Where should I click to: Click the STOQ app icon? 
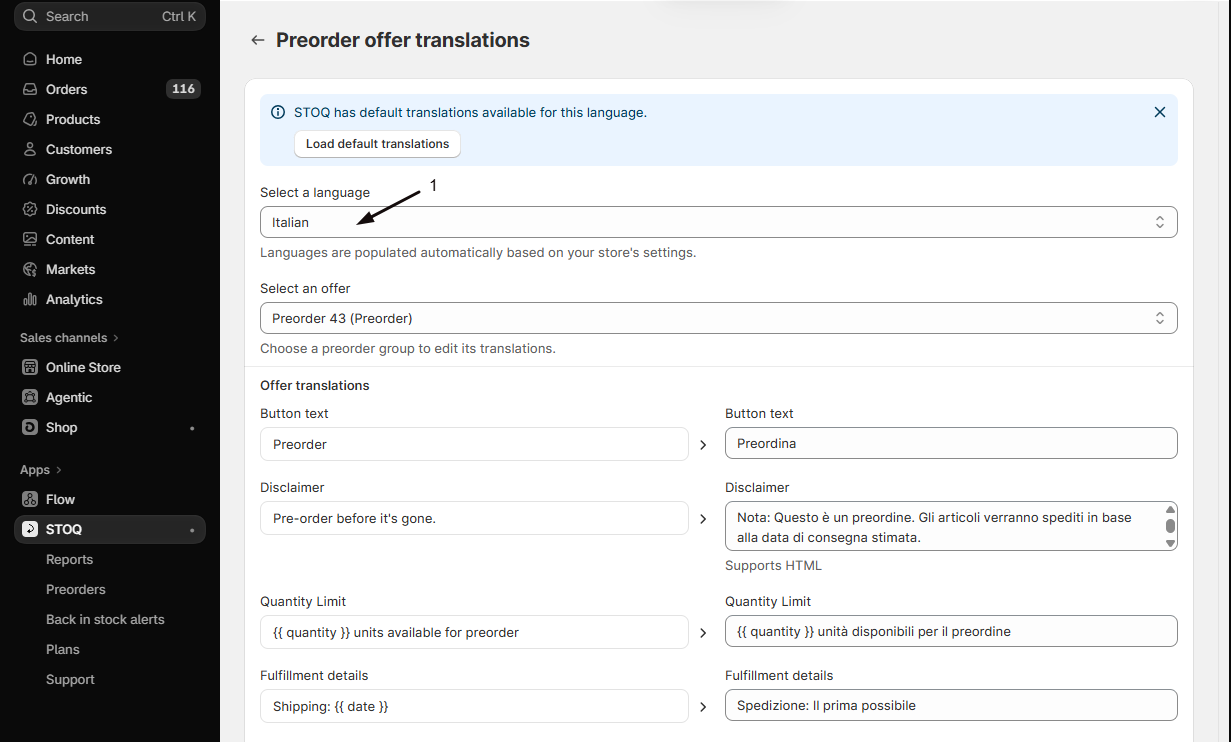(x=30, y=529)
